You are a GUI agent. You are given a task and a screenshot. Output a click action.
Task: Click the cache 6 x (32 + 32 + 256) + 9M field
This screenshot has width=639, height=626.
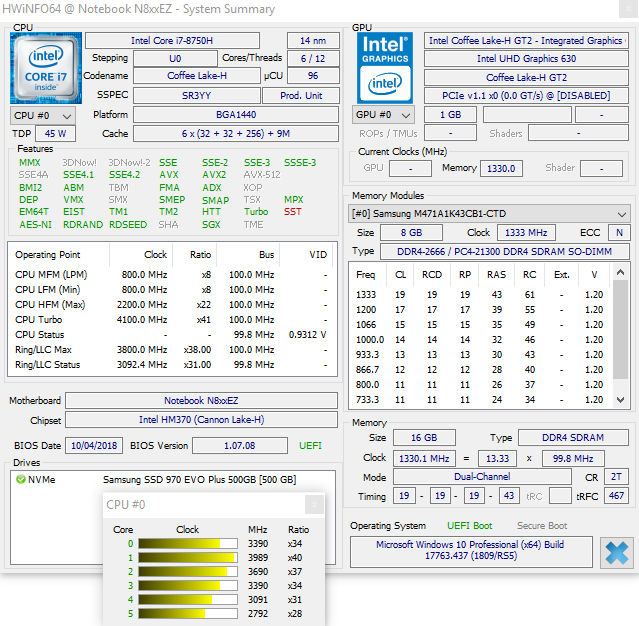coord(236,134)
